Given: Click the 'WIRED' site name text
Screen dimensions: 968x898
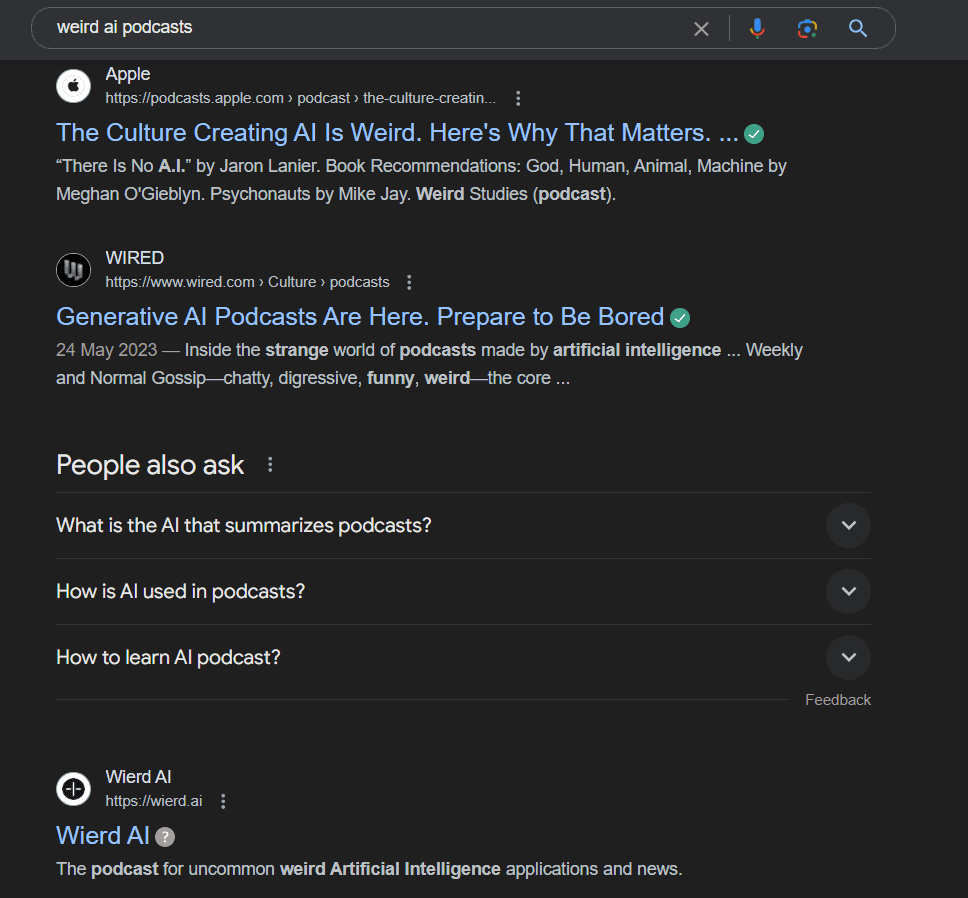Looking at the screenshot, I should click(135, 258).
